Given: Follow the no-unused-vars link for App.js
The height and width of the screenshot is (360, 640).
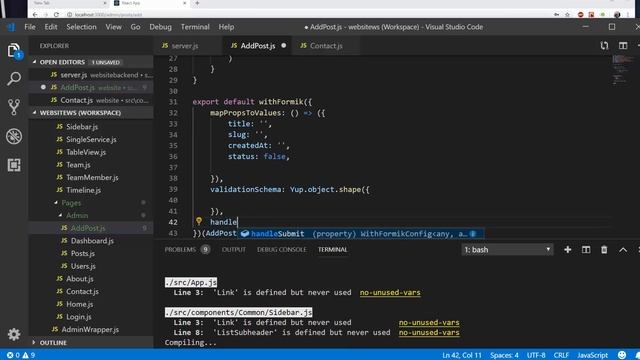Looking at the screenshot, I should click(390, 292).
